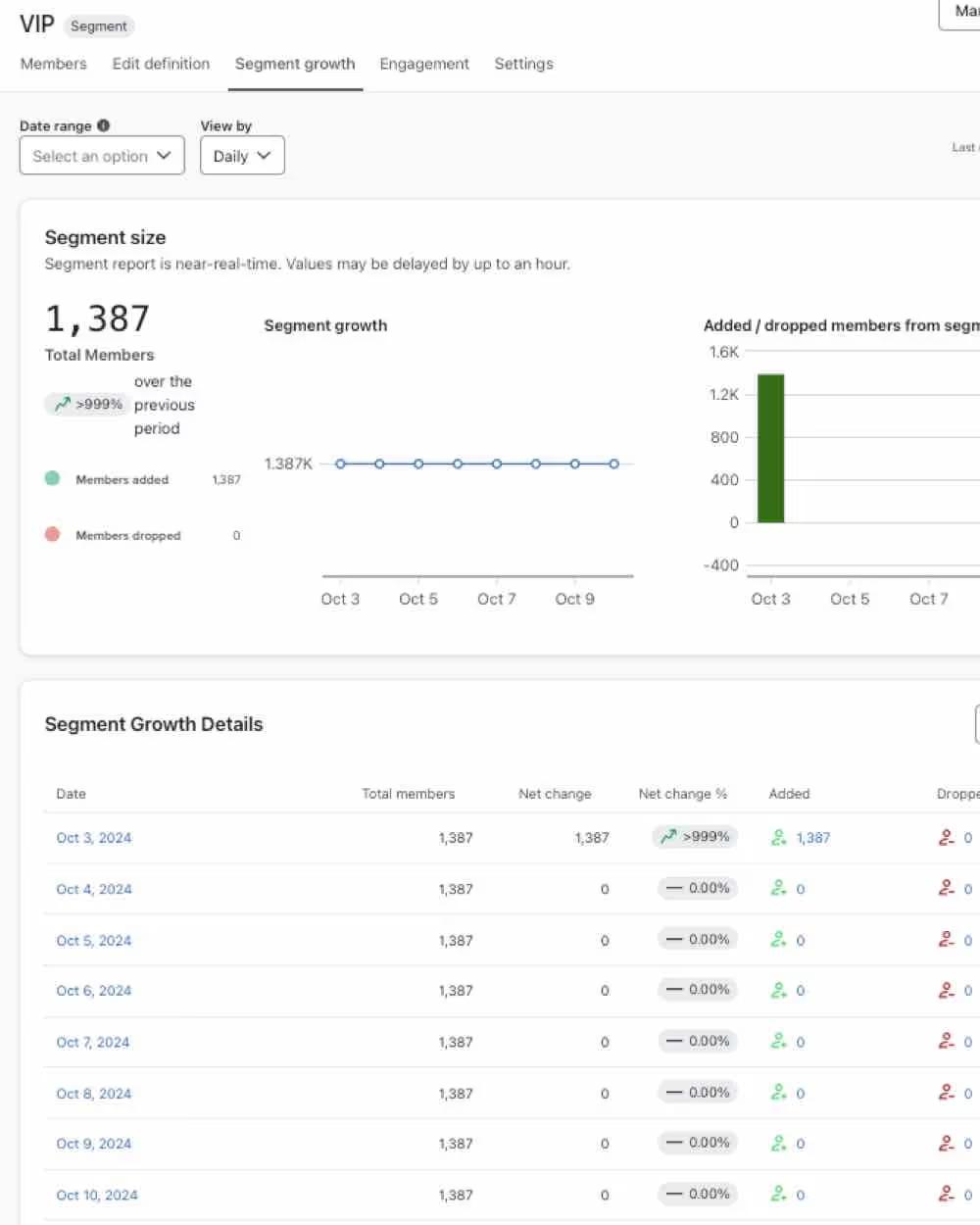Switch to the Engagement tab
This screenshot has height=1225, width=980.
tap(424, 64)
